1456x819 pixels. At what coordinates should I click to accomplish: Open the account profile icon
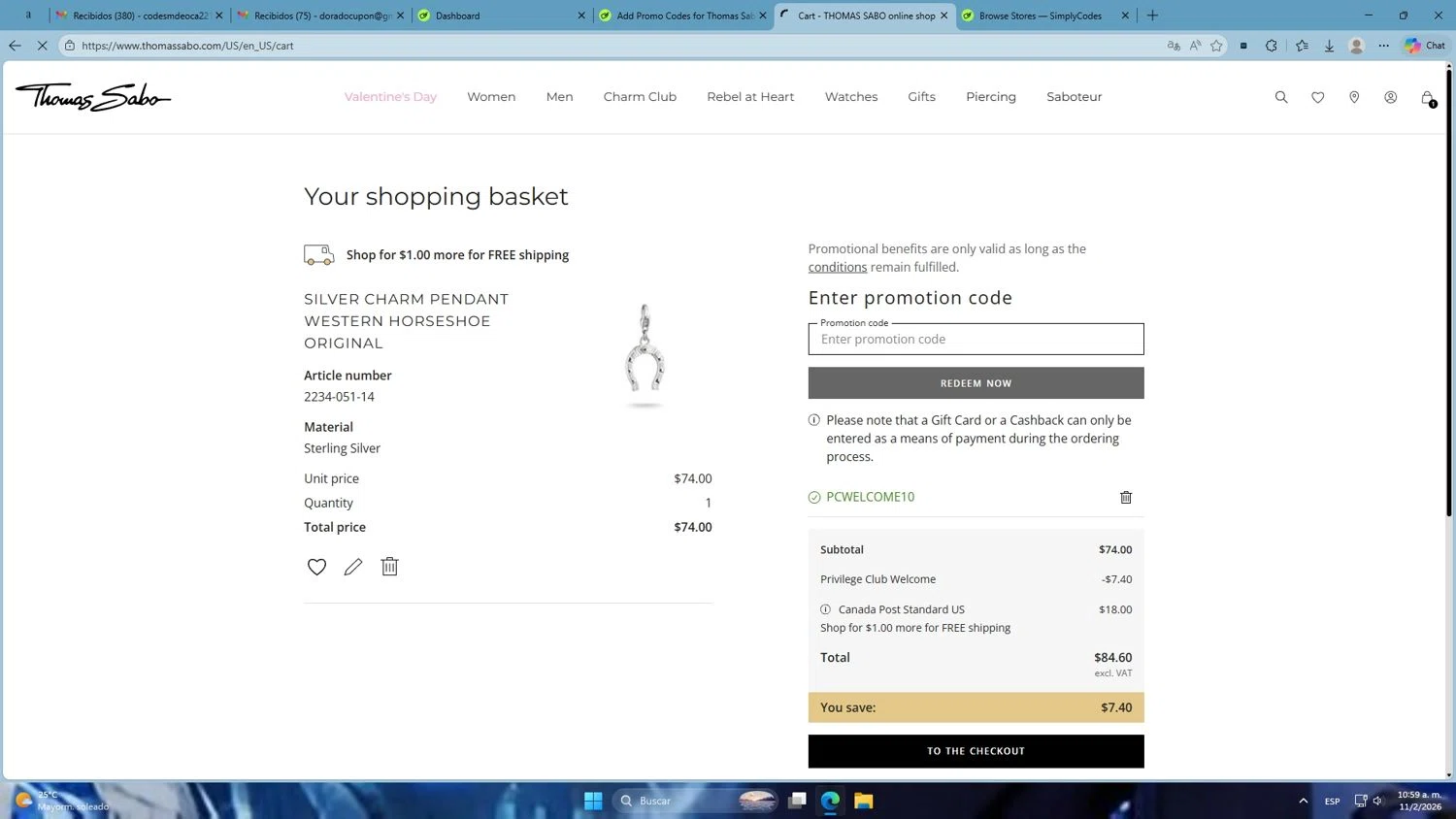pos(1390,97)
